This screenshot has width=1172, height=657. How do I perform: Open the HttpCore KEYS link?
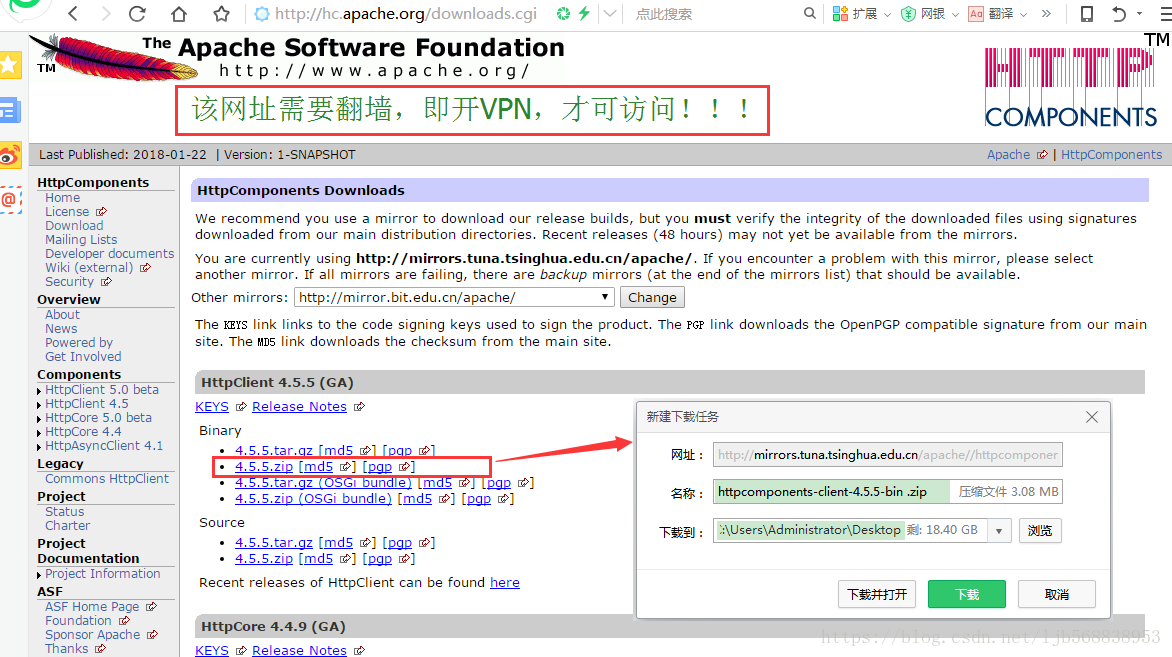(x=212, y=650)
